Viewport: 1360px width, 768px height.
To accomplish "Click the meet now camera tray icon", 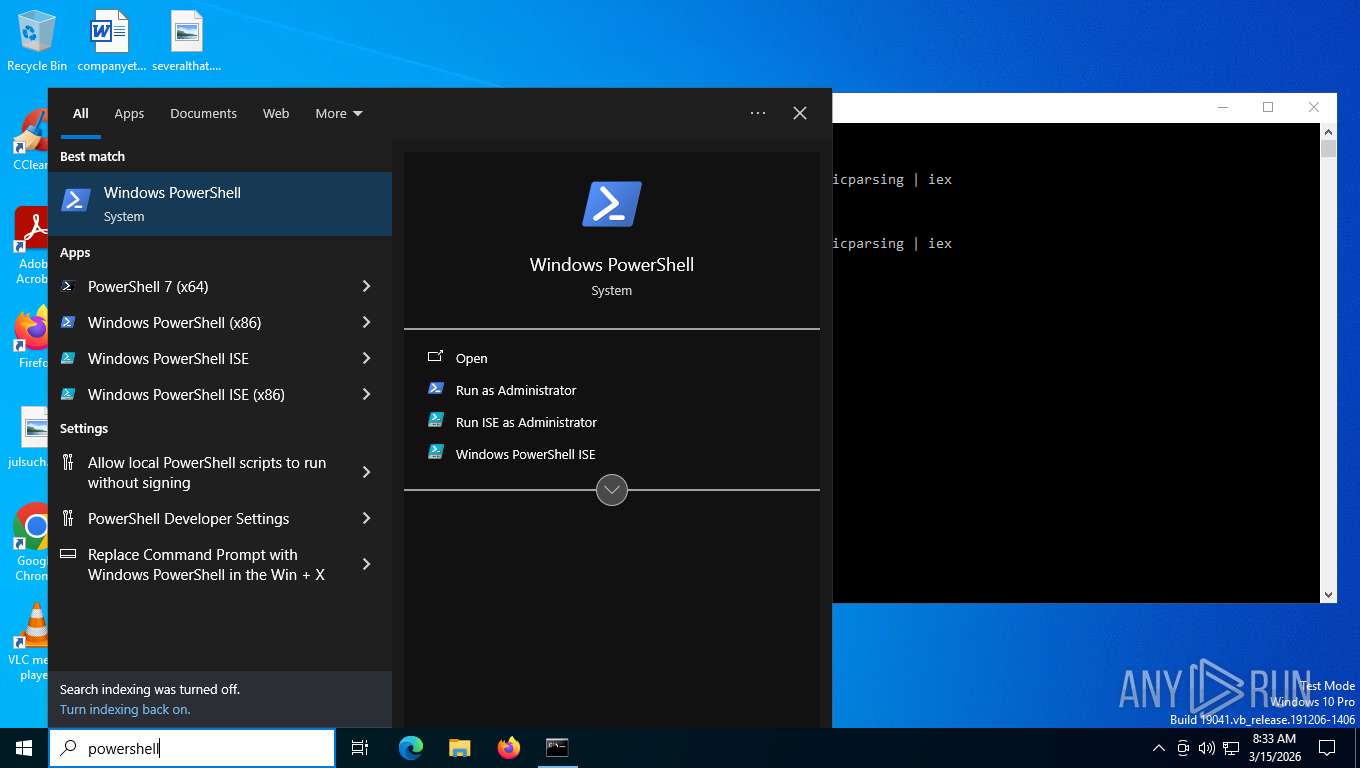I will pos(1183,748).
